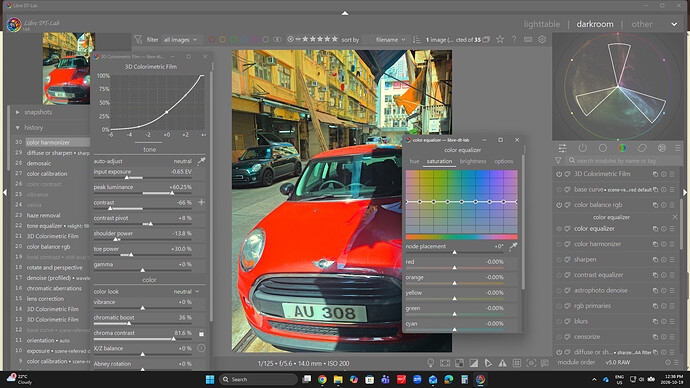Screen dimensions: 690x388
Task: Click the star overlay icon in top bar
Action: point(500,40)
